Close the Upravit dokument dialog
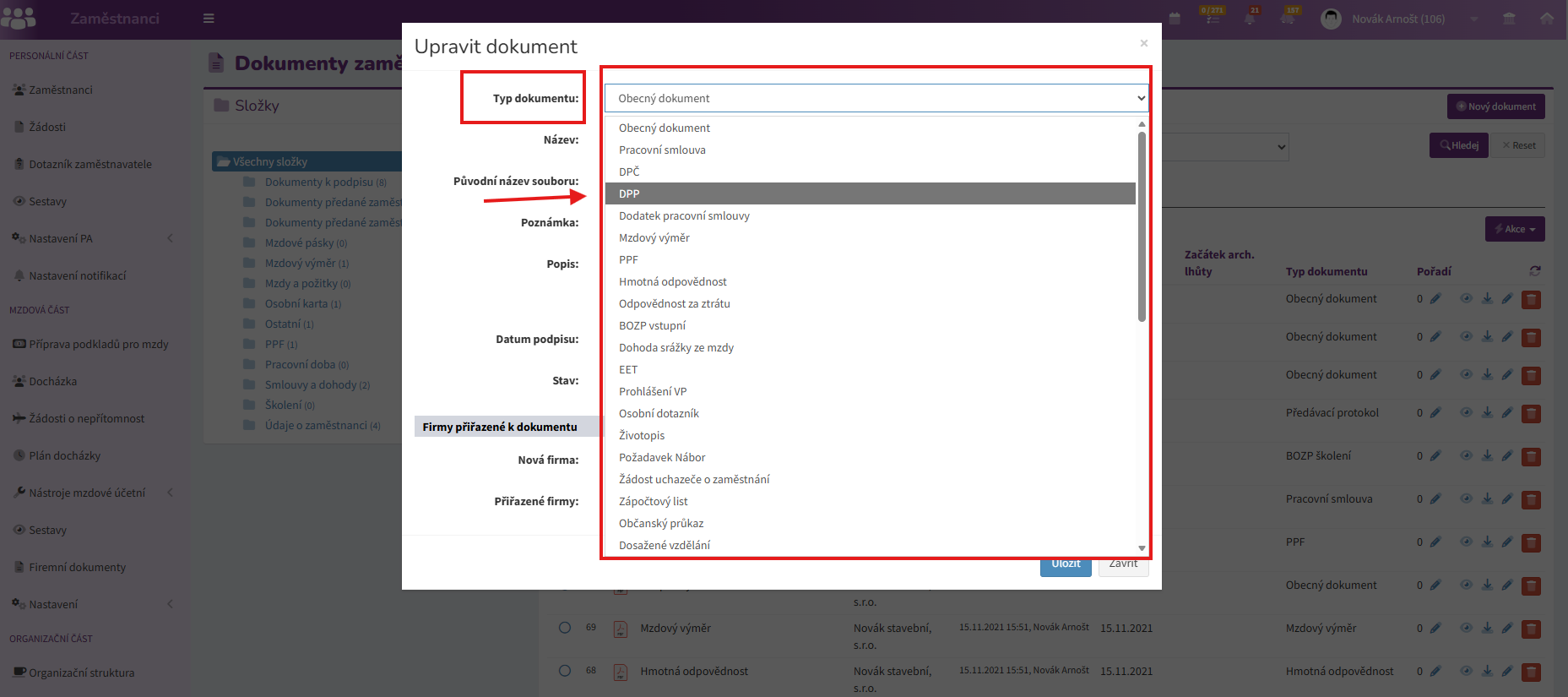This screenshot has height=697, width=1568. tap(1144, 43)
